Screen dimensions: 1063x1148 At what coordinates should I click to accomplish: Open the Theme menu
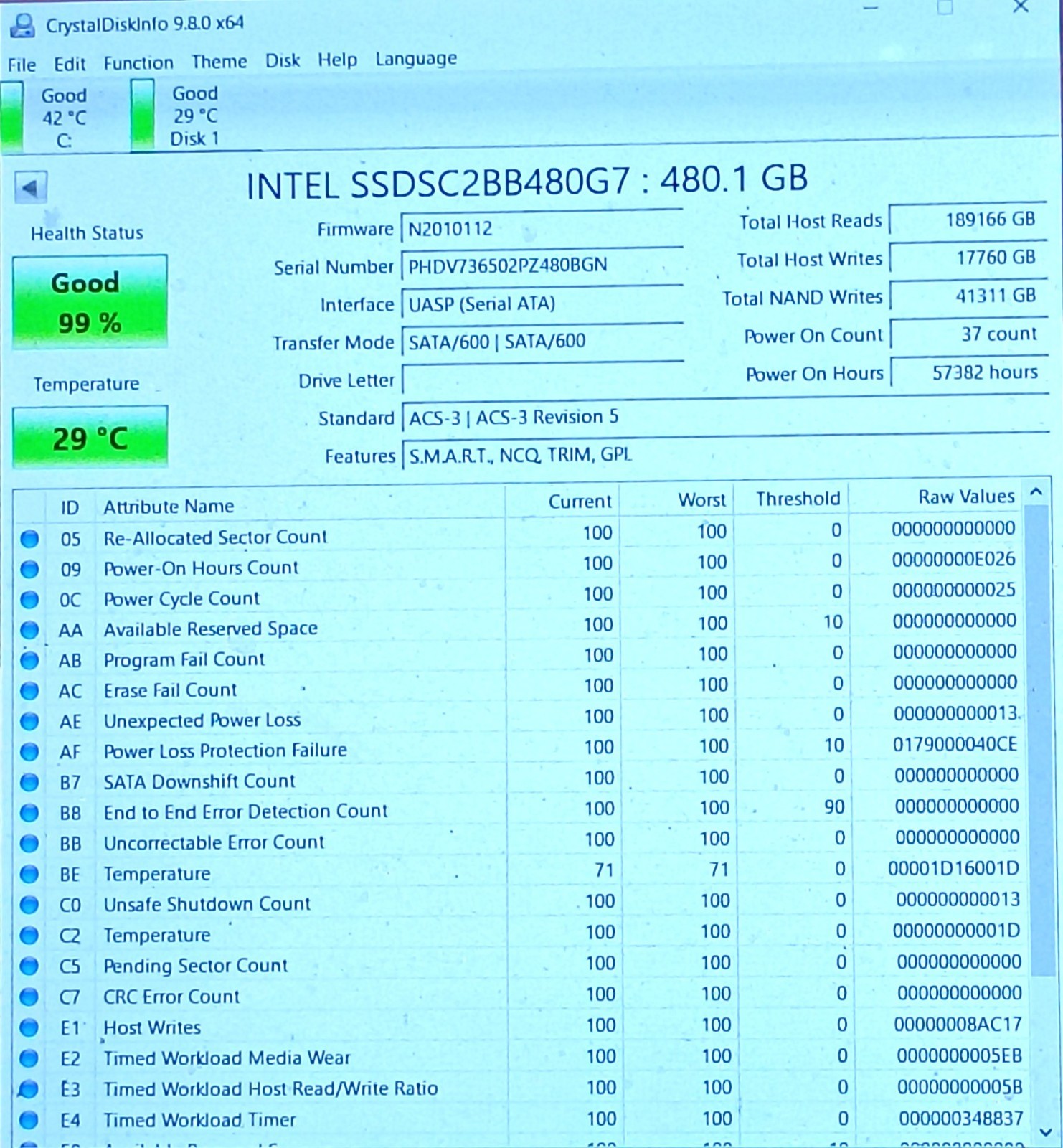(x=219, y=62)
